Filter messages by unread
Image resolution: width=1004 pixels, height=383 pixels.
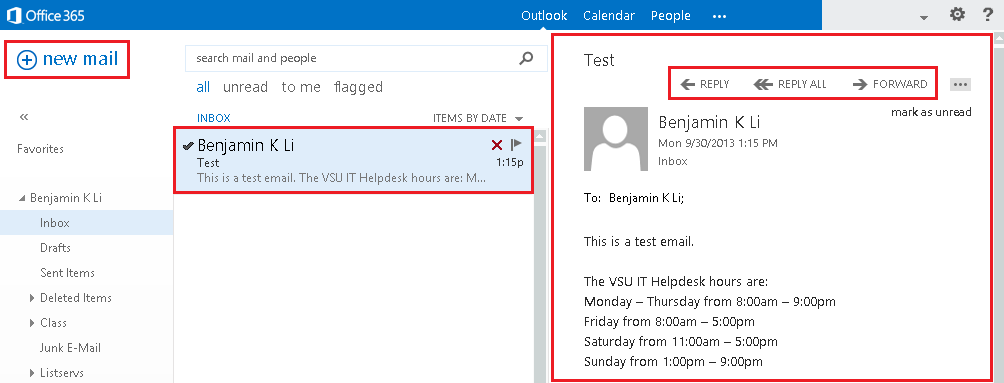click(245, 87)
